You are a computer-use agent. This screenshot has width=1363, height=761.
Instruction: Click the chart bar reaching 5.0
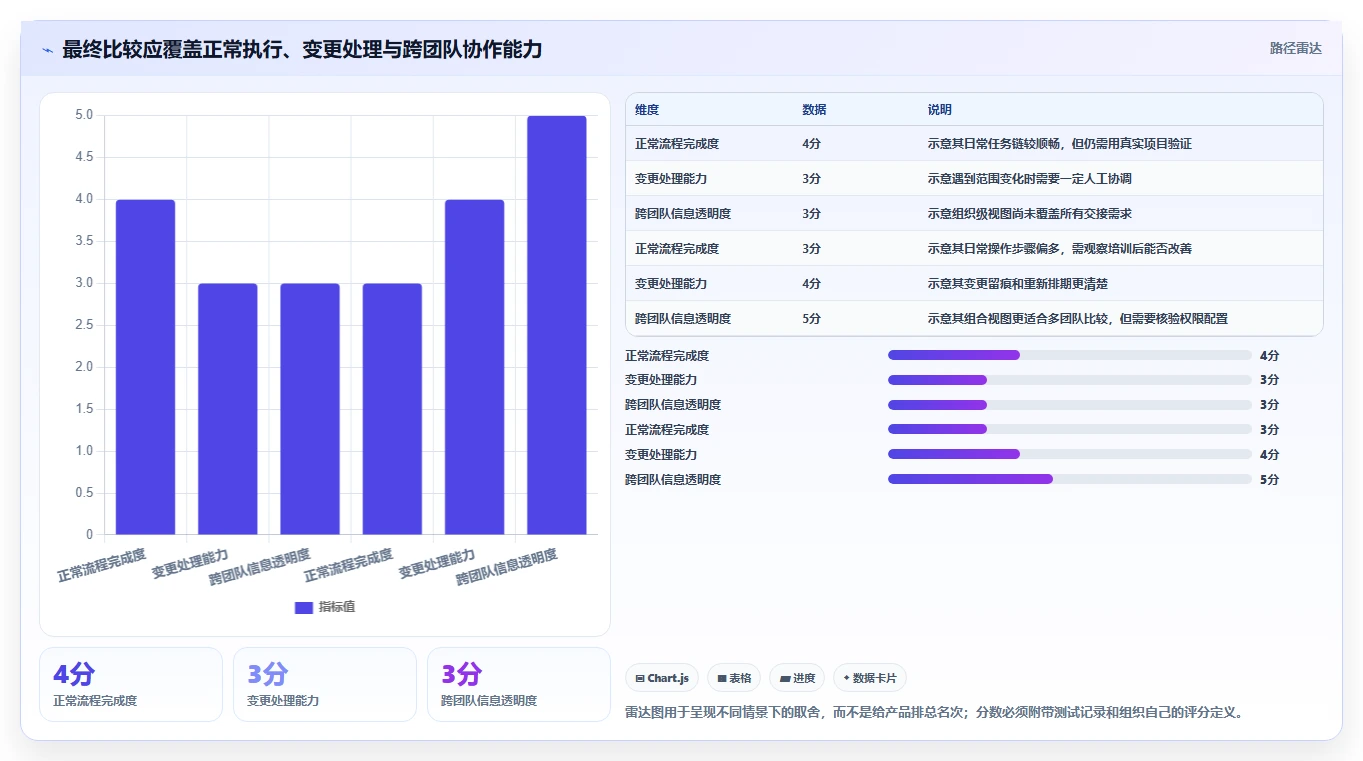click(x=557, y=325)
